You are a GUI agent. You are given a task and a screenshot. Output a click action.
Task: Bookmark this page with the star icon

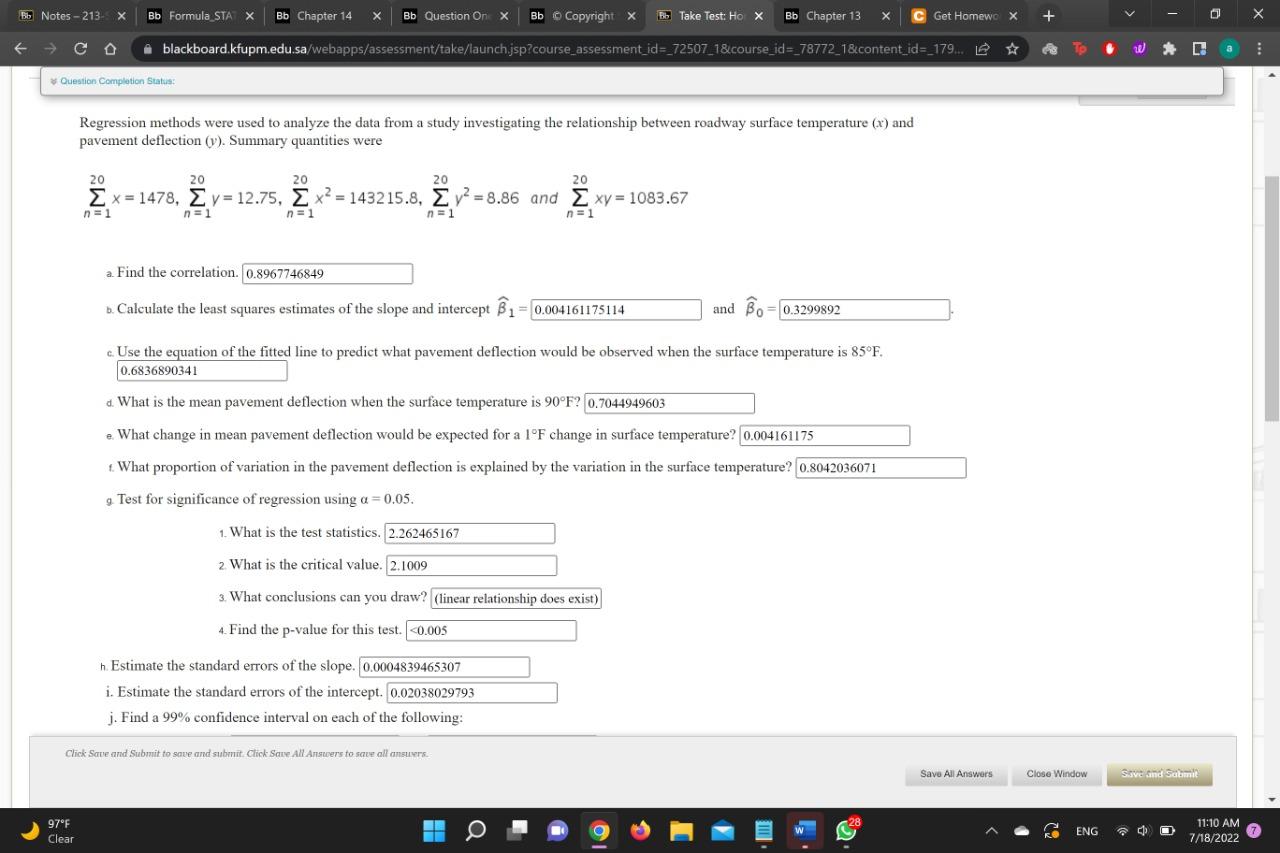pos(1012,48)
